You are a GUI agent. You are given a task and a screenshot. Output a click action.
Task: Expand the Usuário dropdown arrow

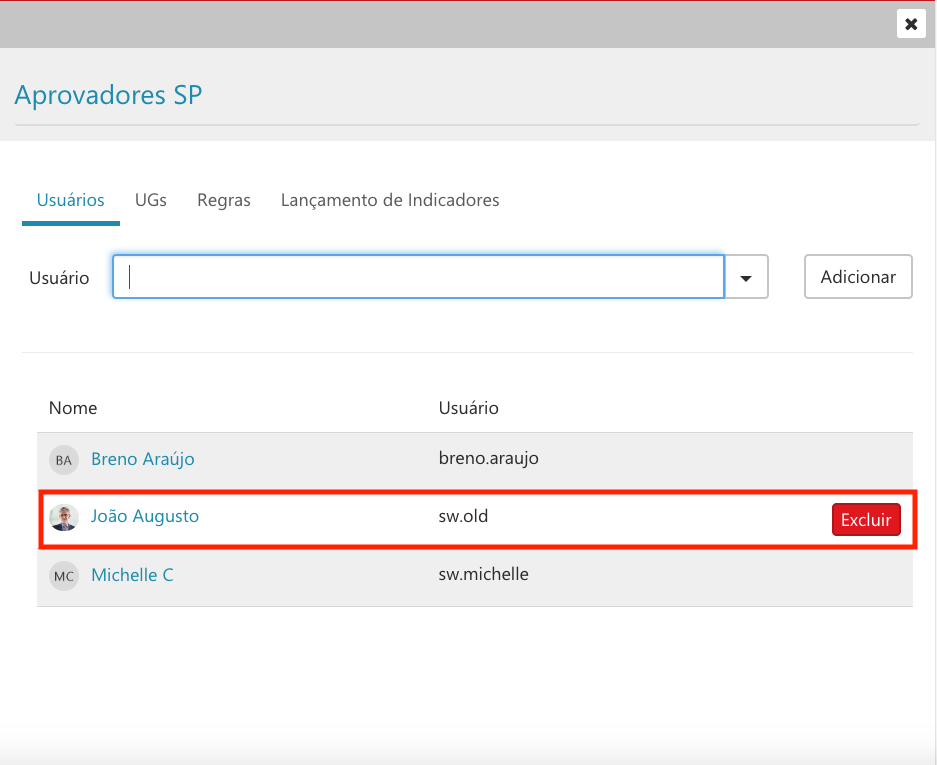click(x=746, y=277)
